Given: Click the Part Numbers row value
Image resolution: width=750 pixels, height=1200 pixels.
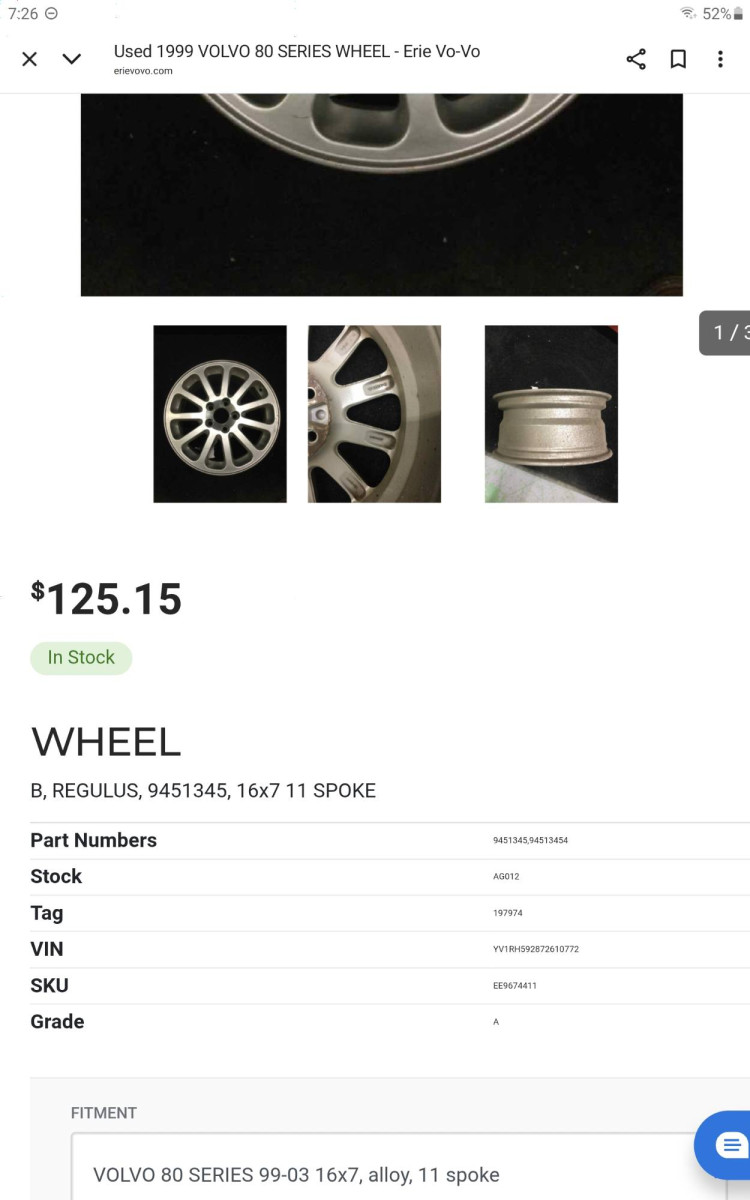Looking at the screenshot, I should tap(530, 841).
